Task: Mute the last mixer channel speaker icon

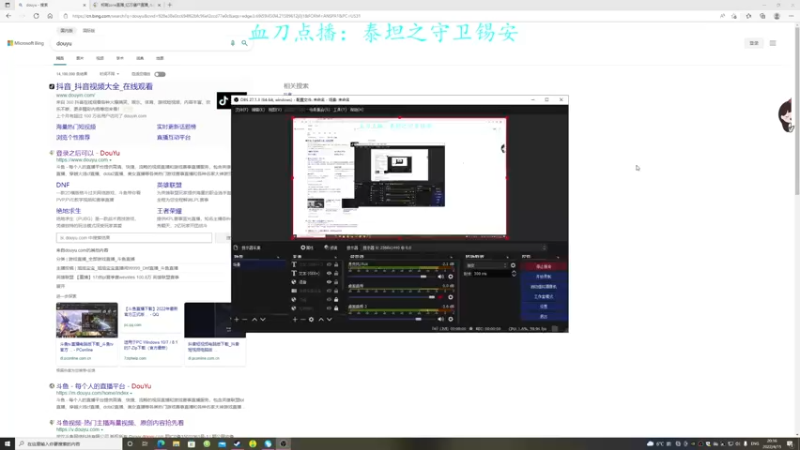Action: click(x=440, y=319)
